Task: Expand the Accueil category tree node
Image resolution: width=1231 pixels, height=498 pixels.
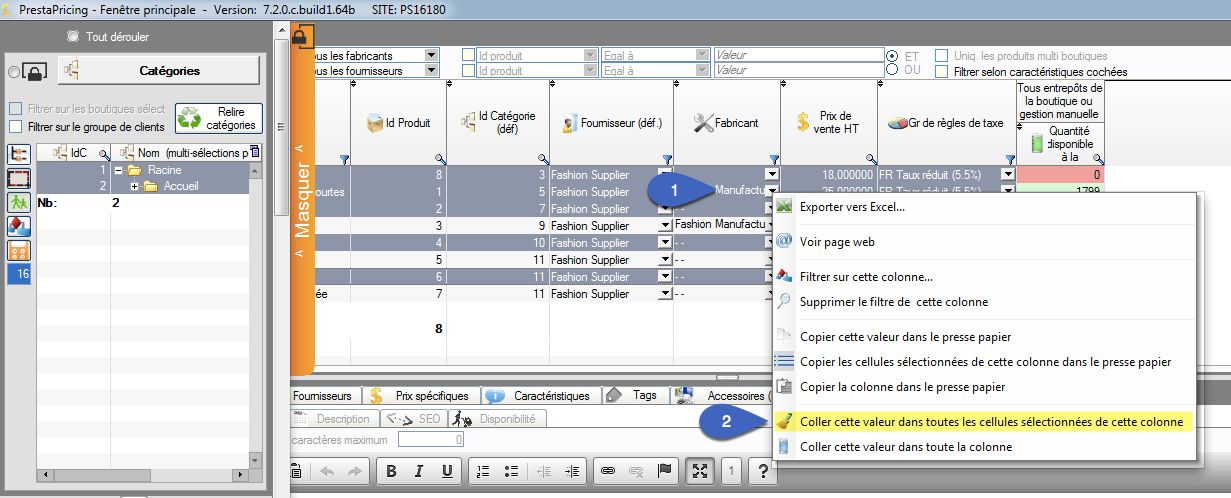Action: click(134, 186)
